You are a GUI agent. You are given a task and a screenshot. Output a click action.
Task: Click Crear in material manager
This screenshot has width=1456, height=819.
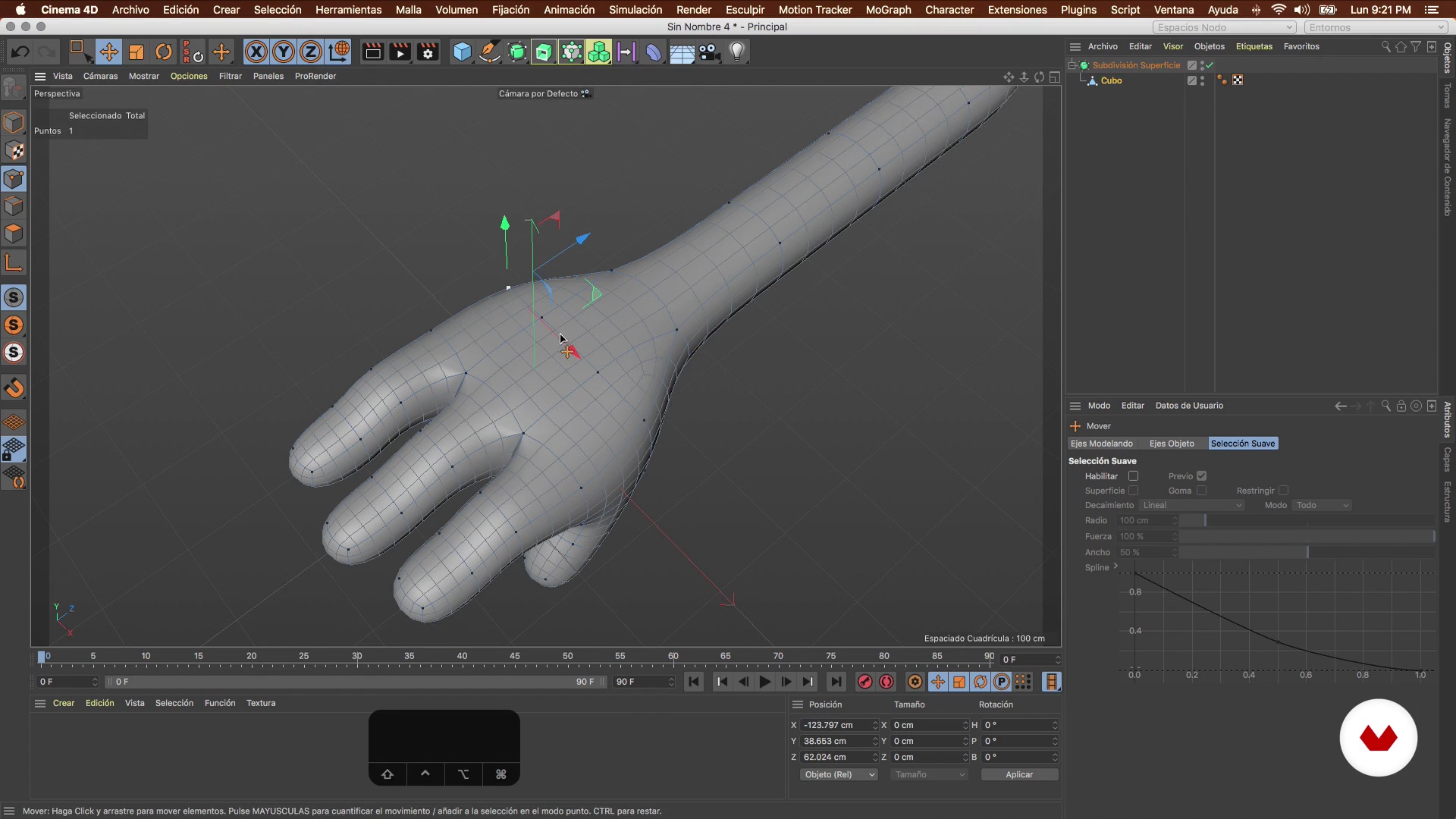[64, 704]
